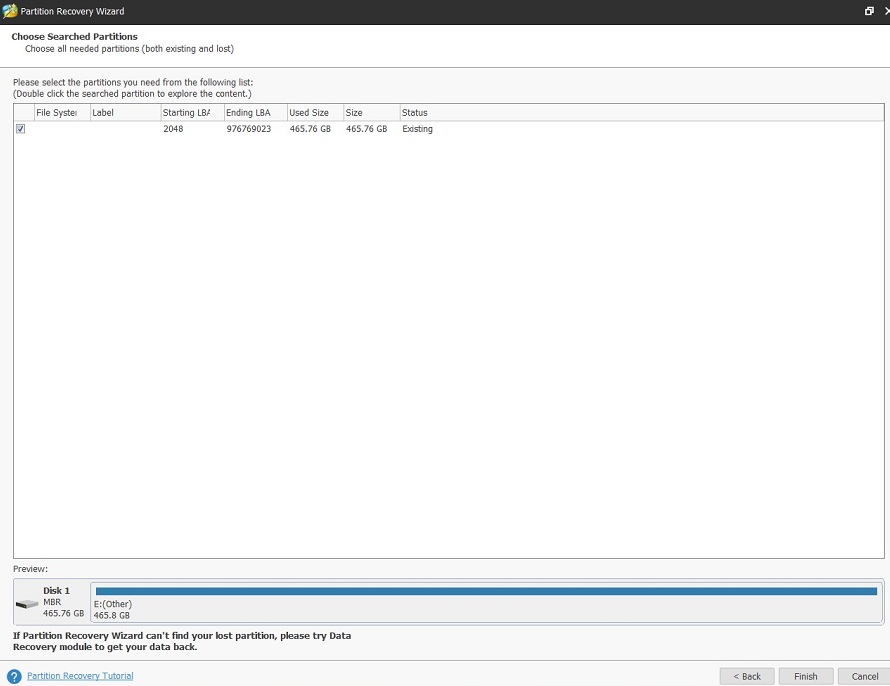The image size is (890, 686).
Task: Go to previous step with Back button
Action: pos(747,676)
